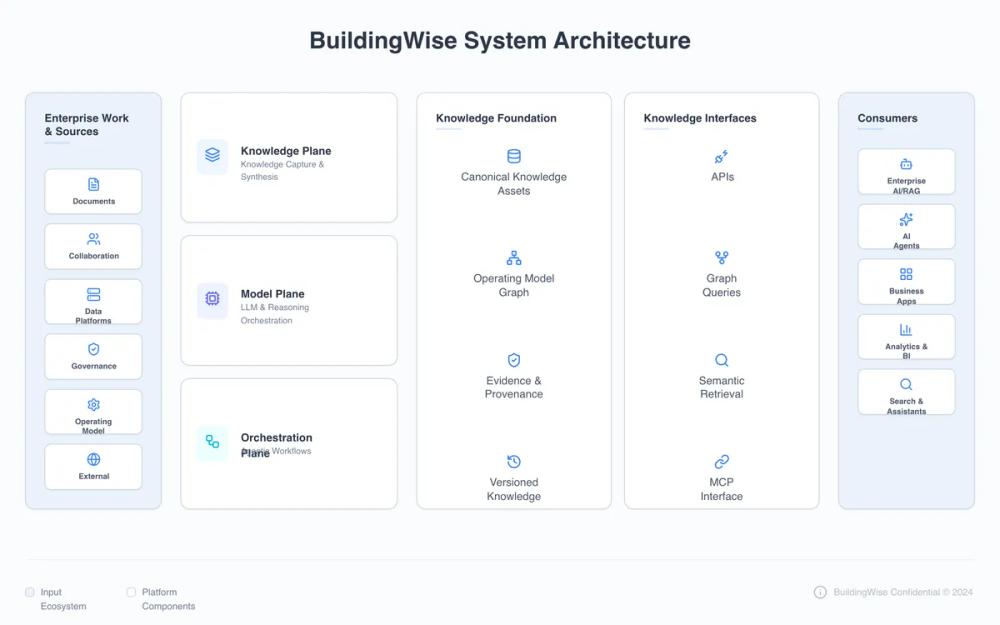Viewport: 1000px width, 625px height.
Task: Select the Documents icon
Action: click(x=93, y=184)
